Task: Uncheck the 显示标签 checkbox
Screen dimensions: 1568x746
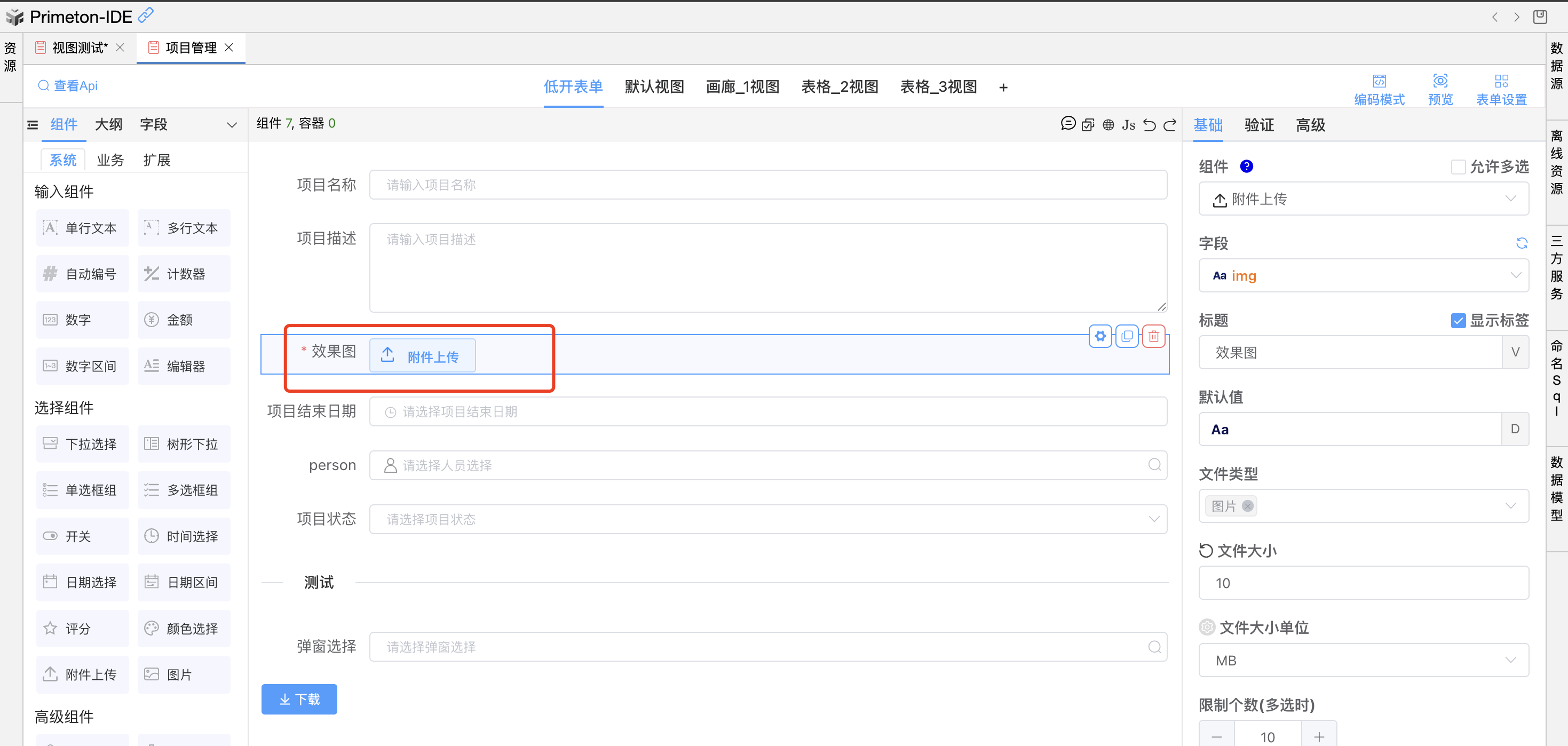Action: click(x=1459, y=320)
